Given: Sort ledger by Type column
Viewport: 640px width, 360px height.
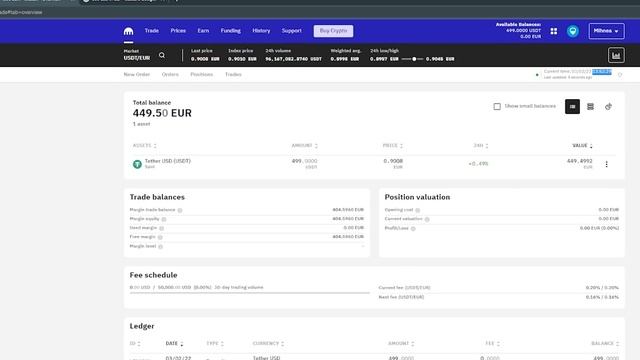Looking at the screenshot, I should pos(215,344).
